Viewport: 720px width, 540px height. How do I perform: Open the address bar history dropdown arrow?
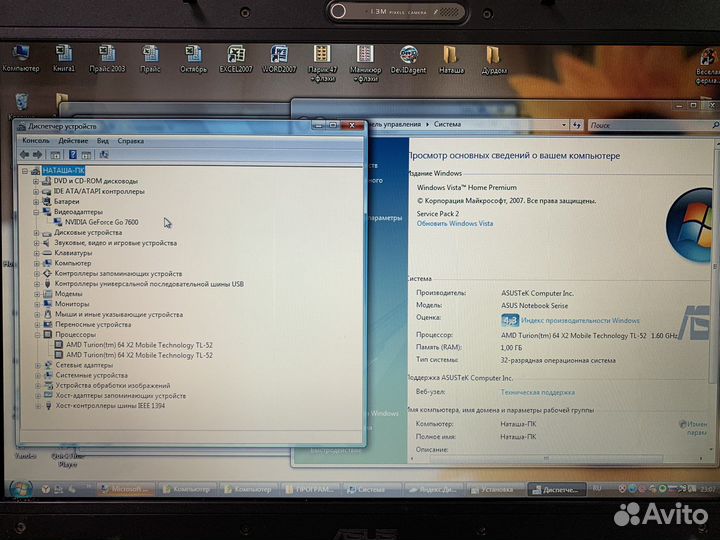(x=563, y=124)
